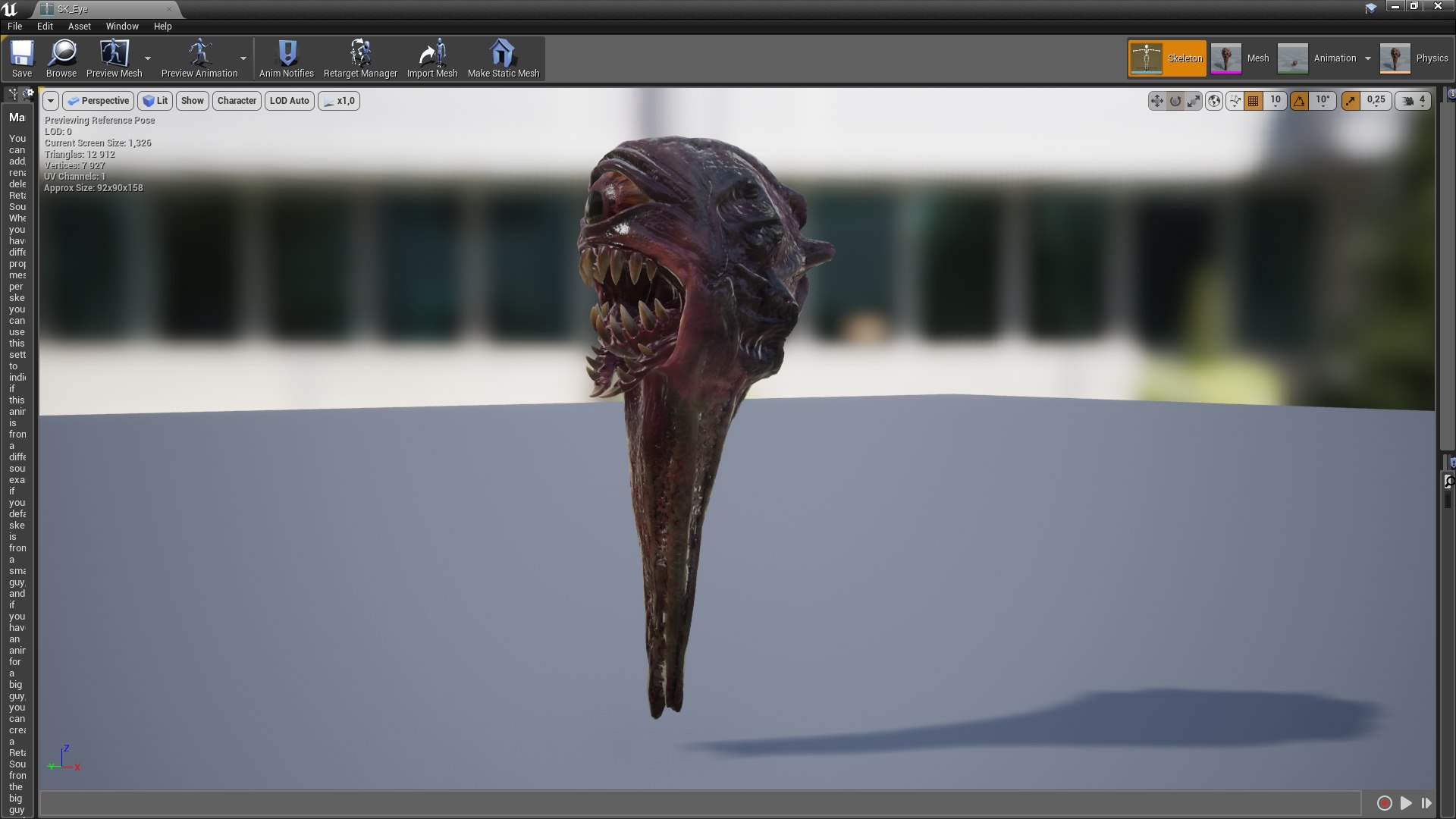Expand the Animation tab dropdown arrow

tap(1368, 57)
